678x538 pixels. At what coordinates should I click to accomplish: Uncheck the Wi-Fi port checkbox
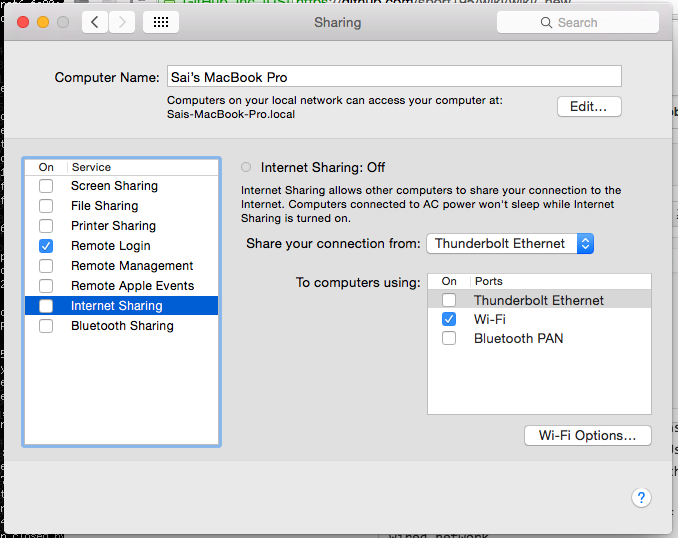click(x=449, y=319)
